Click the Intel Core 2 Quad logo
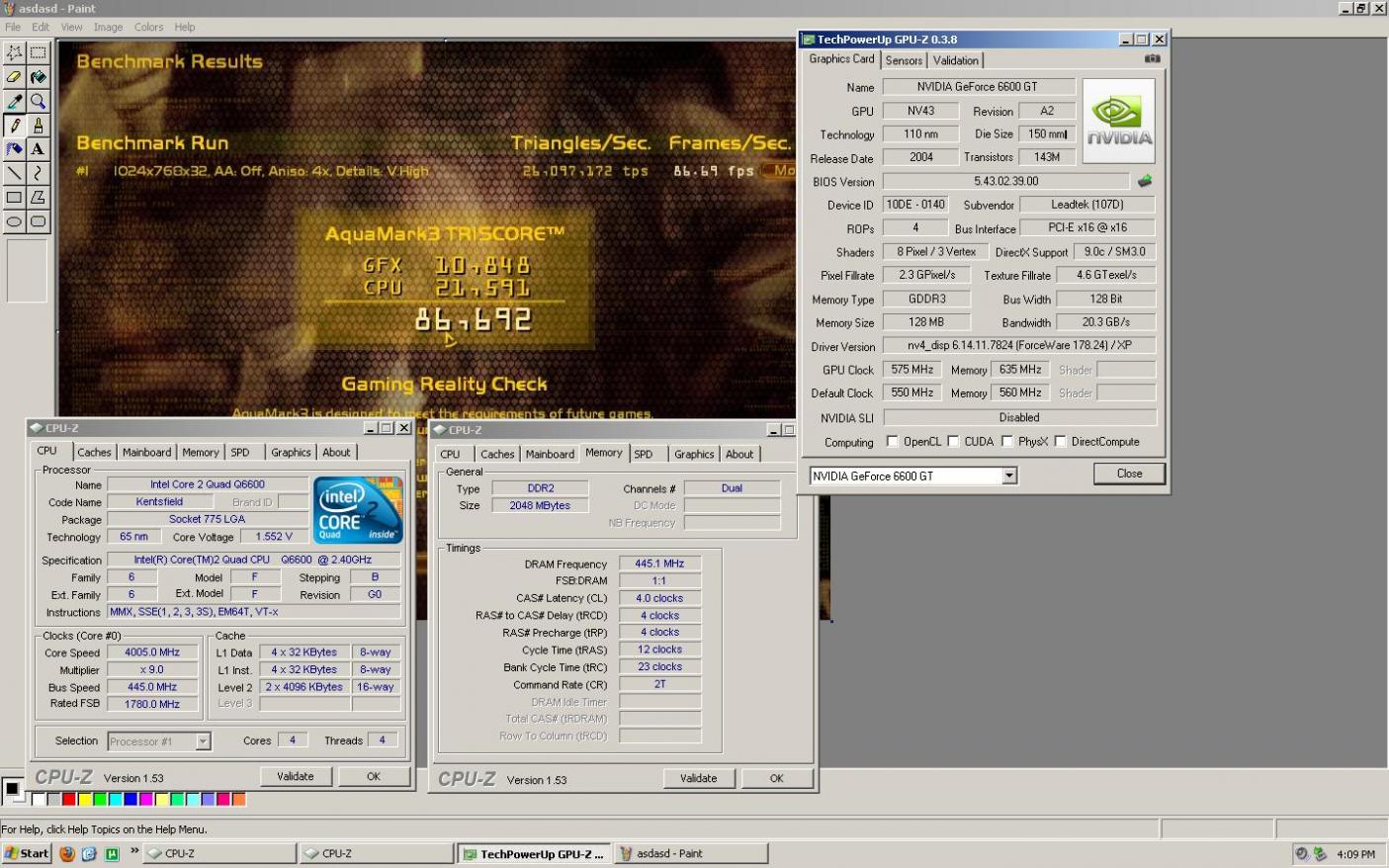This screenshot has width=1389, height=868. [x=358, y=510]
